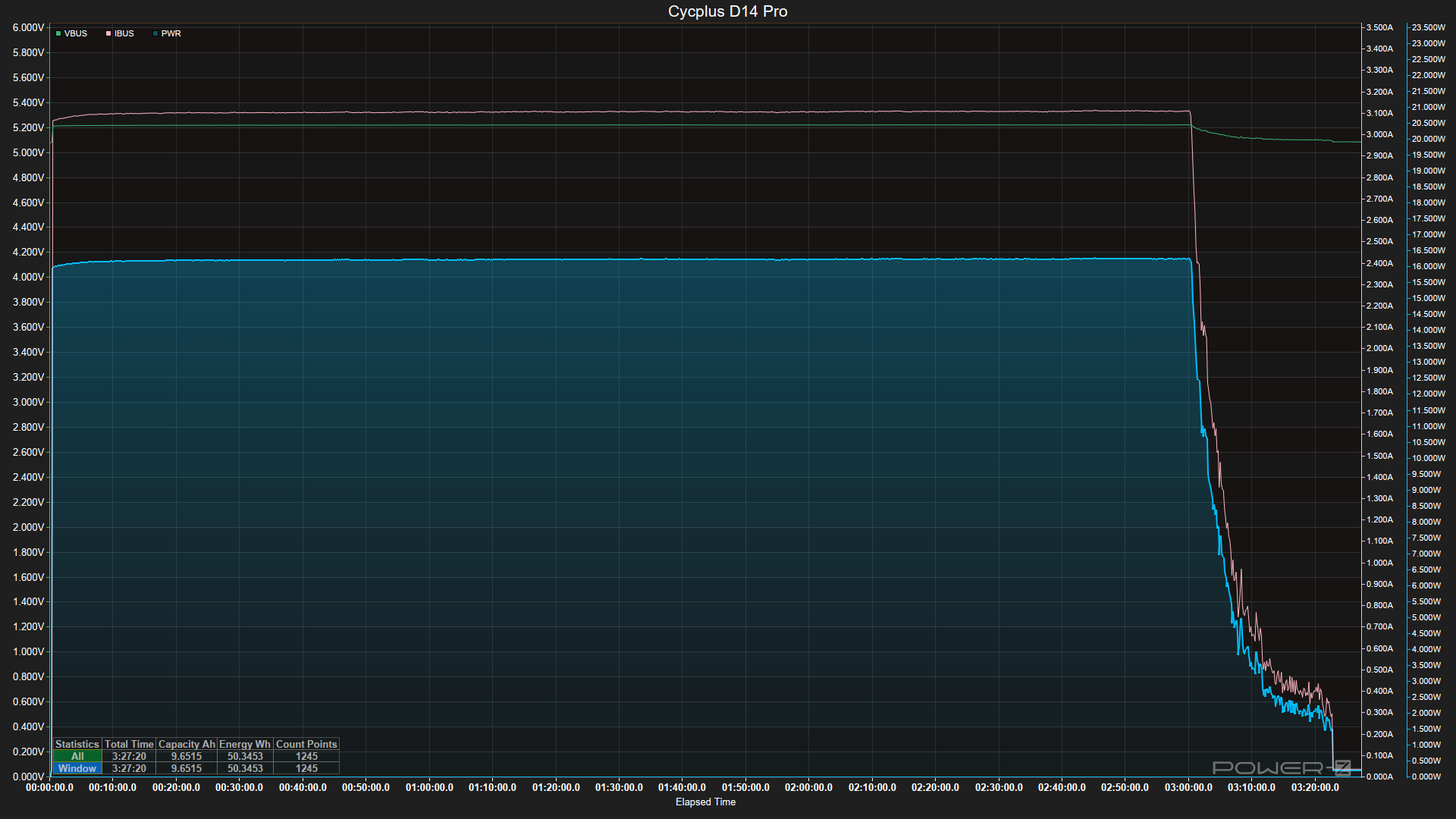Screen dimensions: 1456x819
Task: Click the VBUS legend label text
Action: pos(76,33)
